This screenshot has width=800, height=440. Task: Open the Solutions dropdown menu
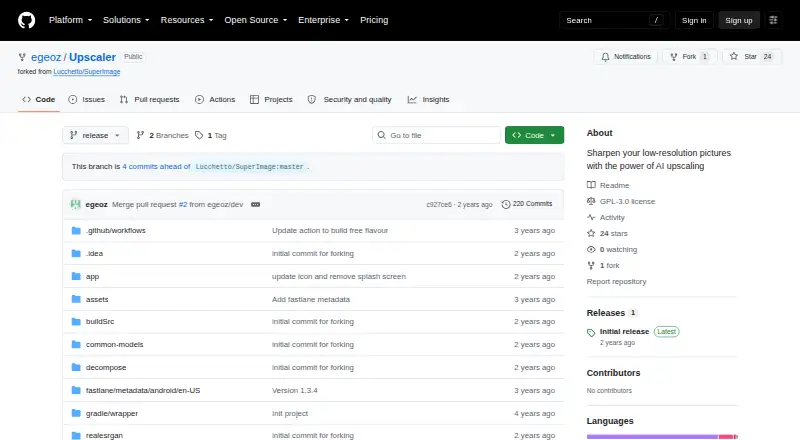pos(126,20)
